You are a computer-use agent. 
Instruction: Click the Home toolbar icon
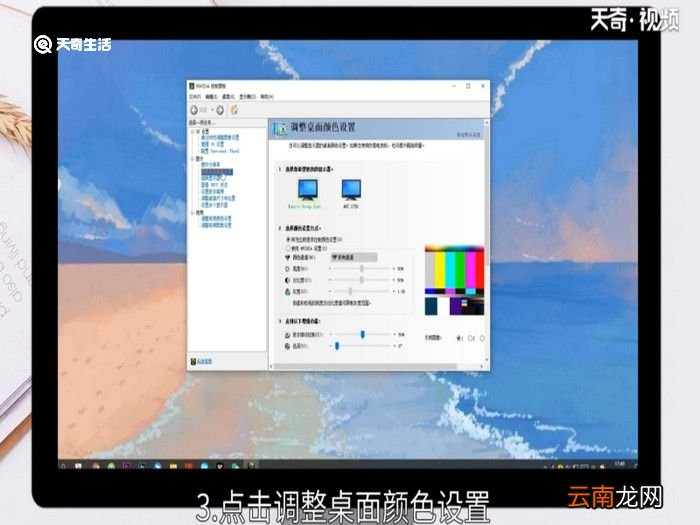point(234,110)
